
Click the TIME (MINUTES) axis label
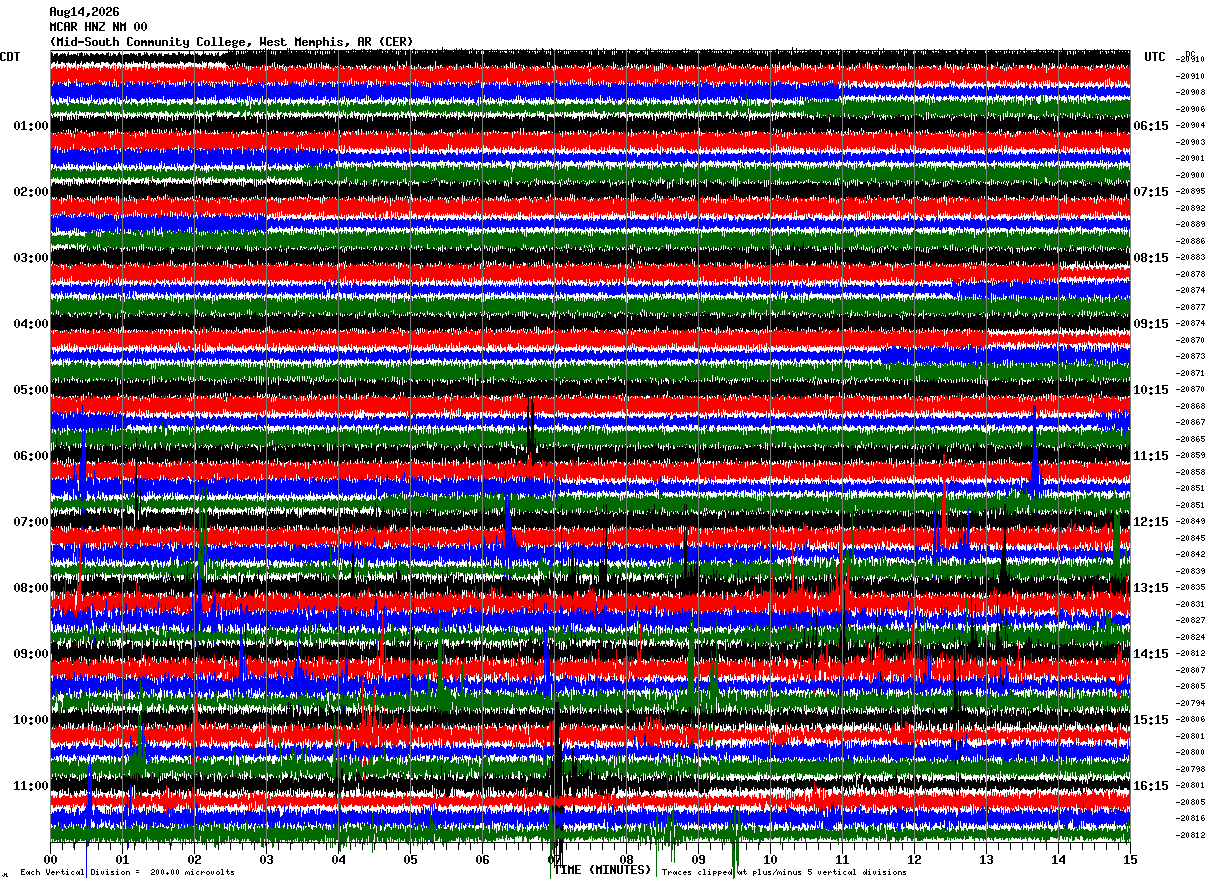(602, 870)
